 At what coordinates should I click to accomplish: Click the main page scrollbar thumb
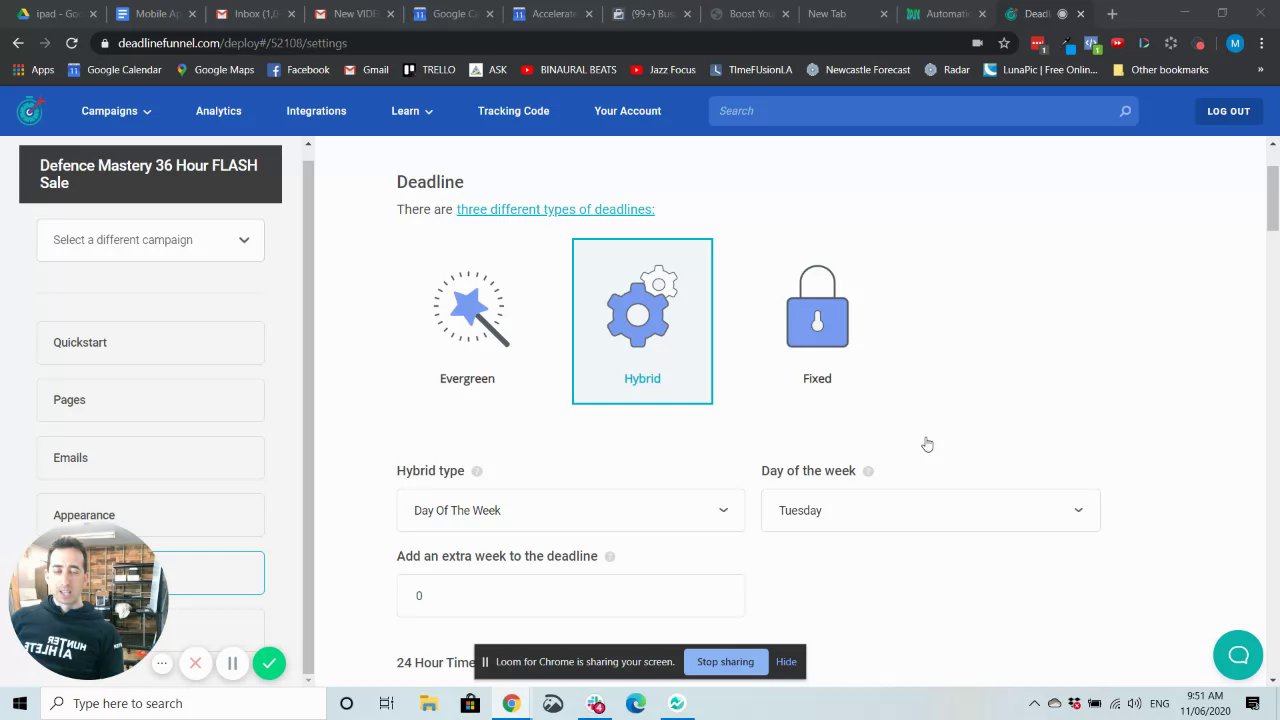click(x=1272, y=200)
